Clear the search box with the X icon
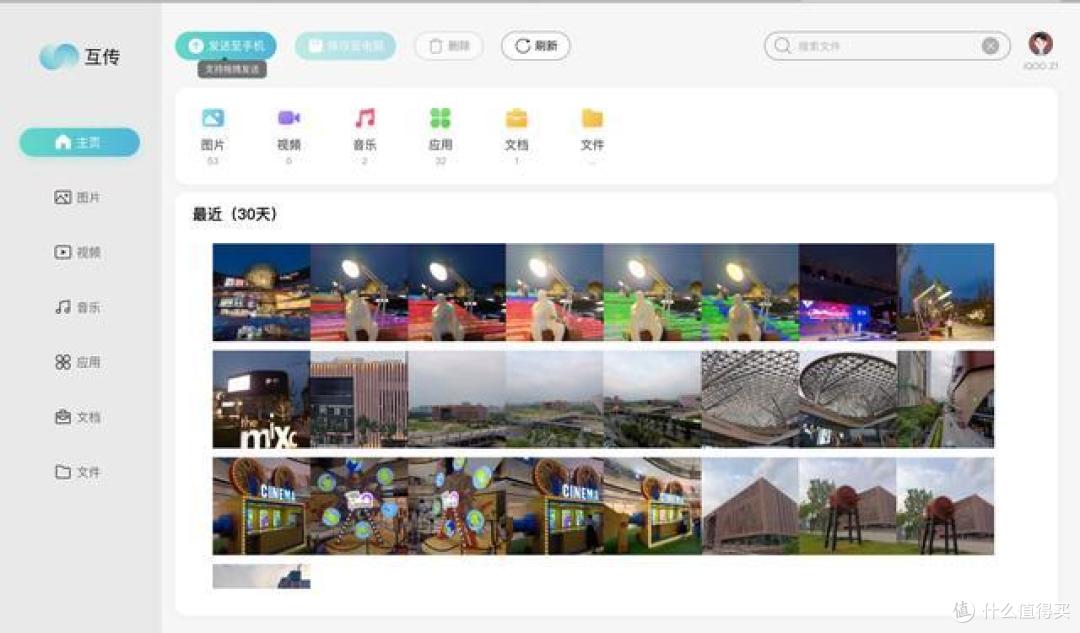The image size is (1080, 633). click(990, 45)
